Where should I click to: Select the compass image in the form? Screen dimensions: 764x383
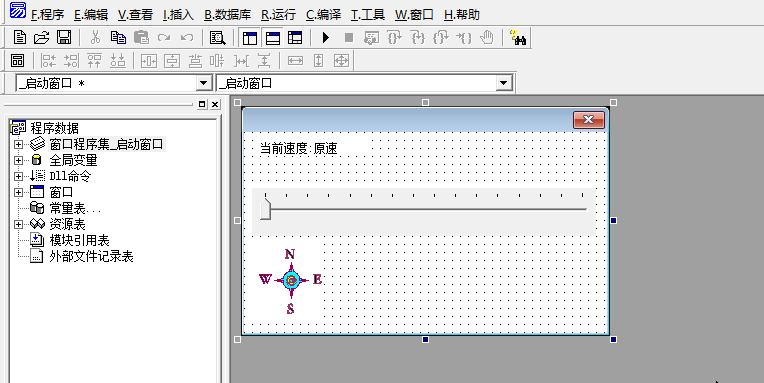point(291,280)
